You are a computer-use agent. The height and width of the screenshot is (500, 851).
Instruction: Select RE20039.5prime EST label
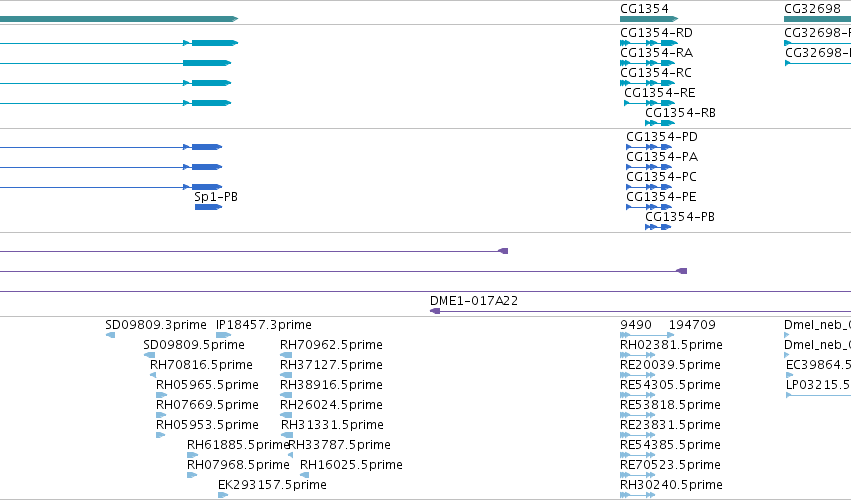click(x=670, y=365)
